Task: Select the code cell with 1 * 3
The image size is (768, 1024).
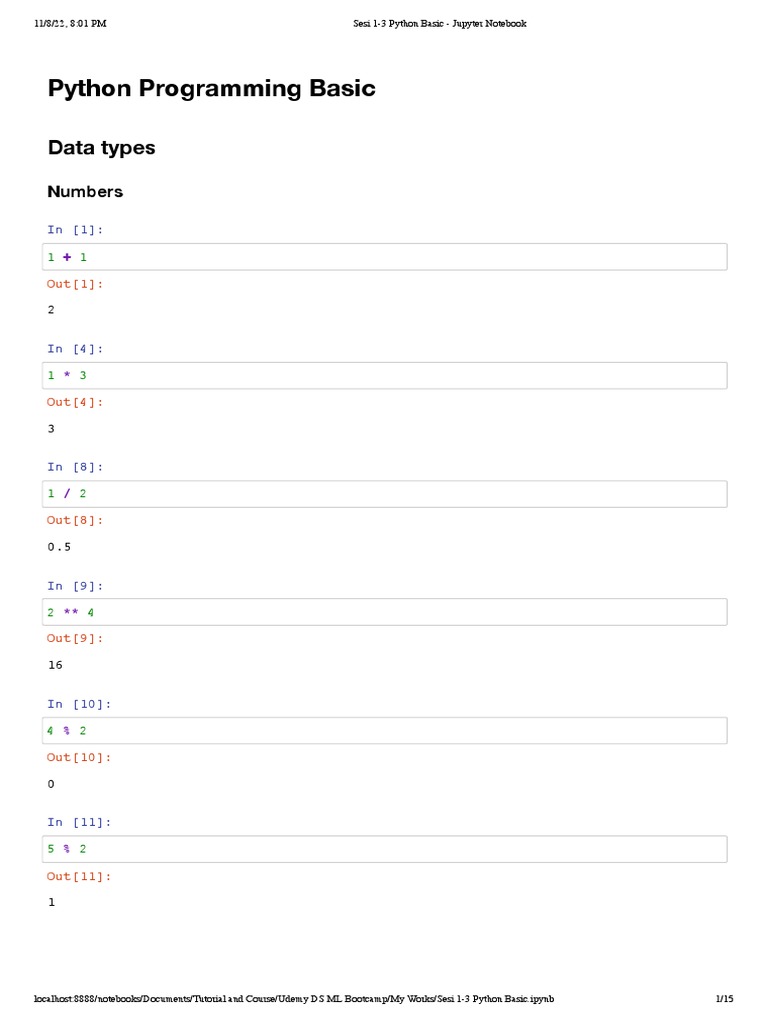Action: (386, 375)
